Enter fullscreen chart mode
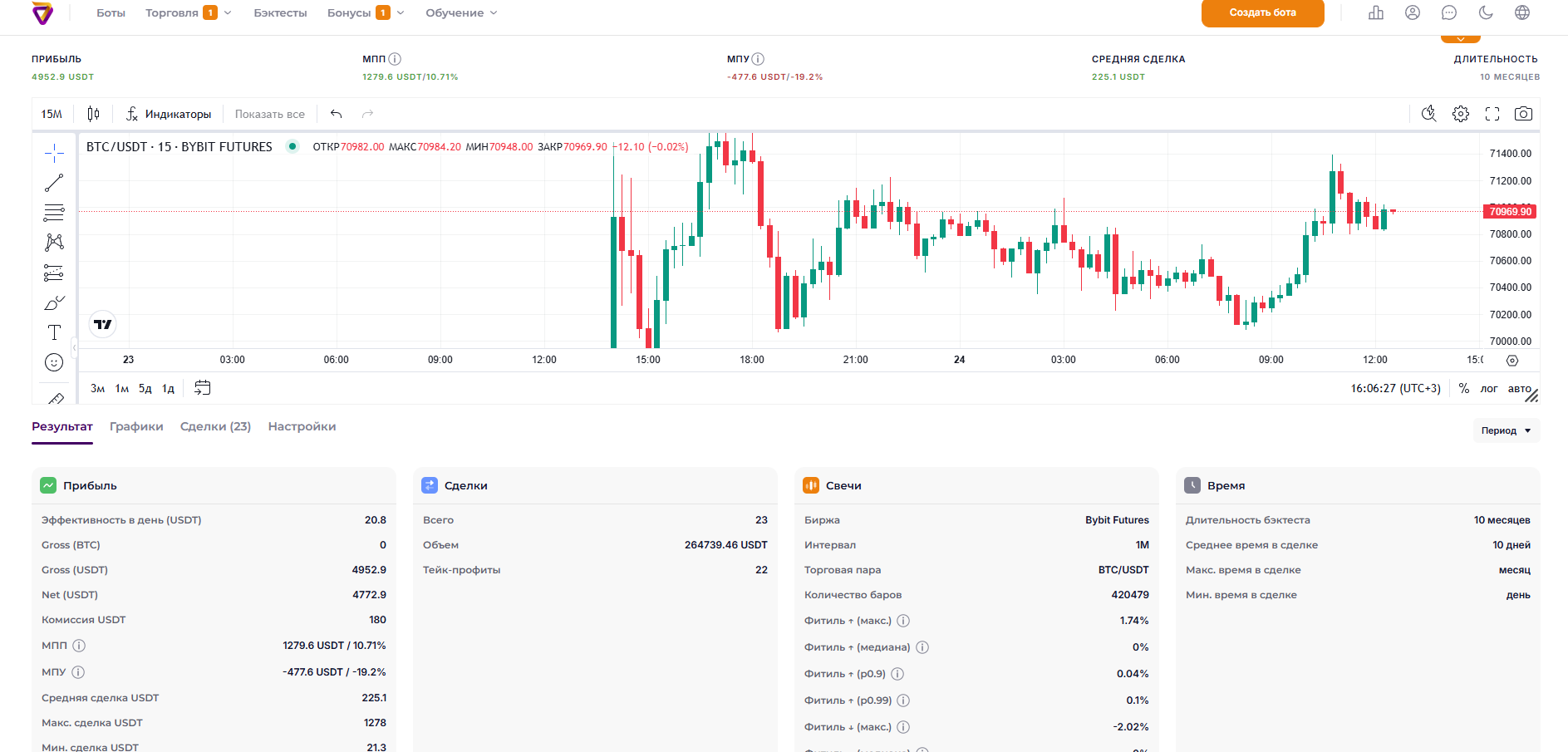The image size is (1568, 752). (1492, 114)
